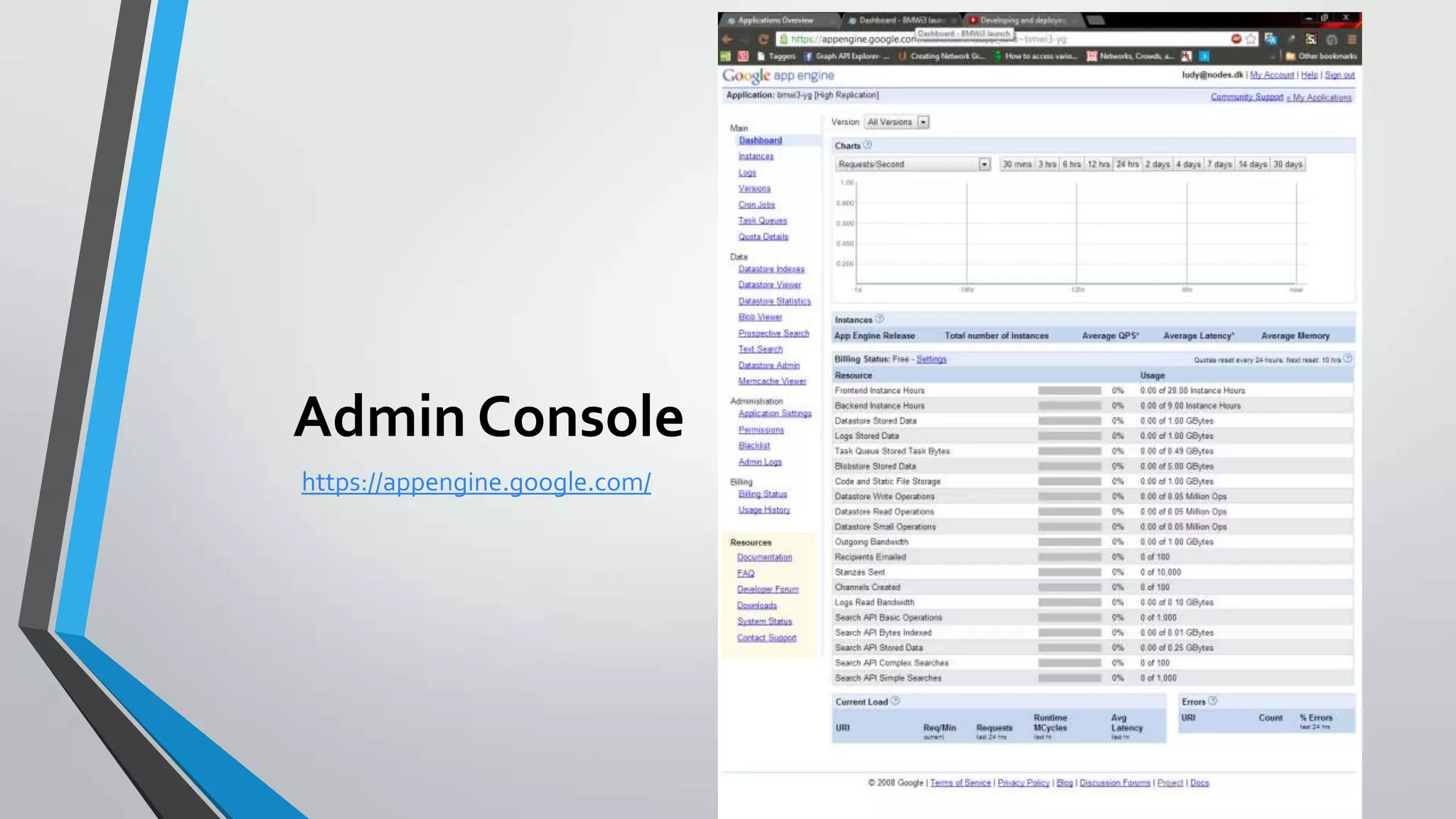
Task: Open the Cron Jobs sidebar link
Action: click(x=756, y=205)
